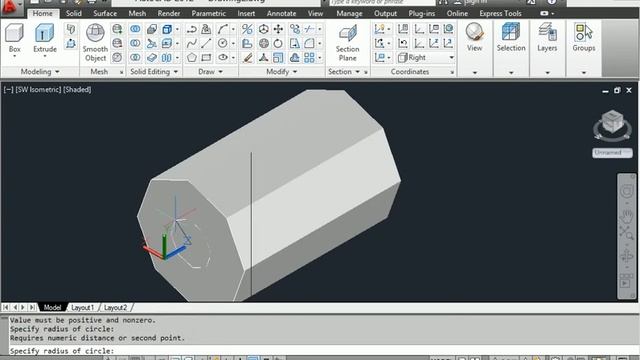
Task: Select the Rectangle draw tool
Action: point(206,58)
